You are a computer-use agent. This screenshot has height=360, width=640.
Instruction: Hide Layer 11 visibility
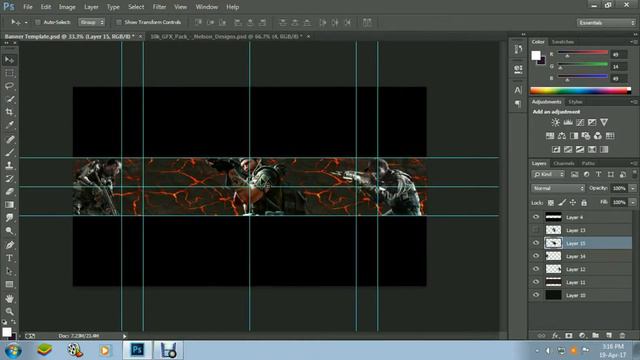tap(536, 282)
